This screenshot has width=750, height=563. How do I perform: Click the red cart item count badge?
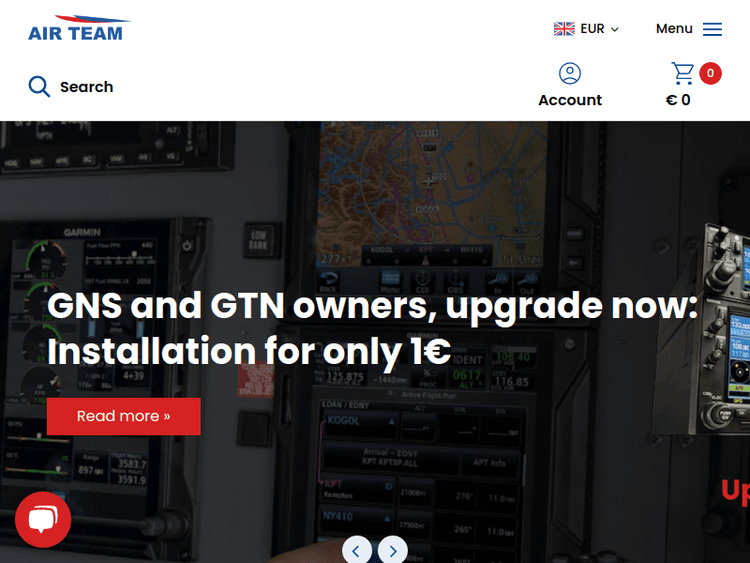[x=710, y=73]
